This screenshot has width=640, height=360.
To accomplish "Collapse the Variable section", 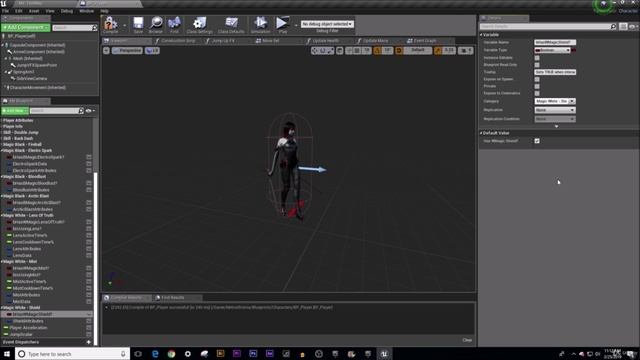I will tap(481, 35).
